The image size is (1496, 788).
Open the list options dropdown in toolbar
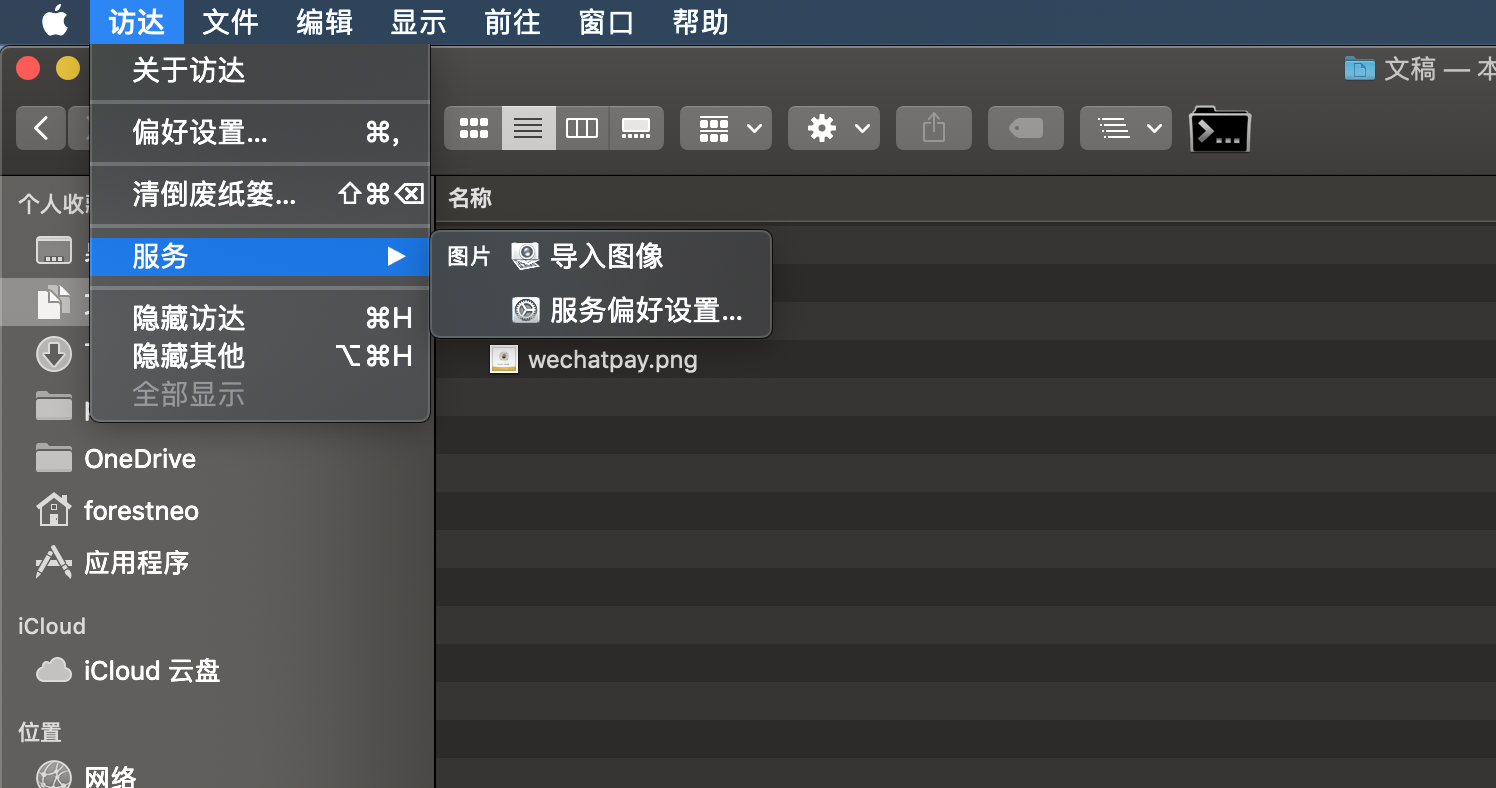1126,128
